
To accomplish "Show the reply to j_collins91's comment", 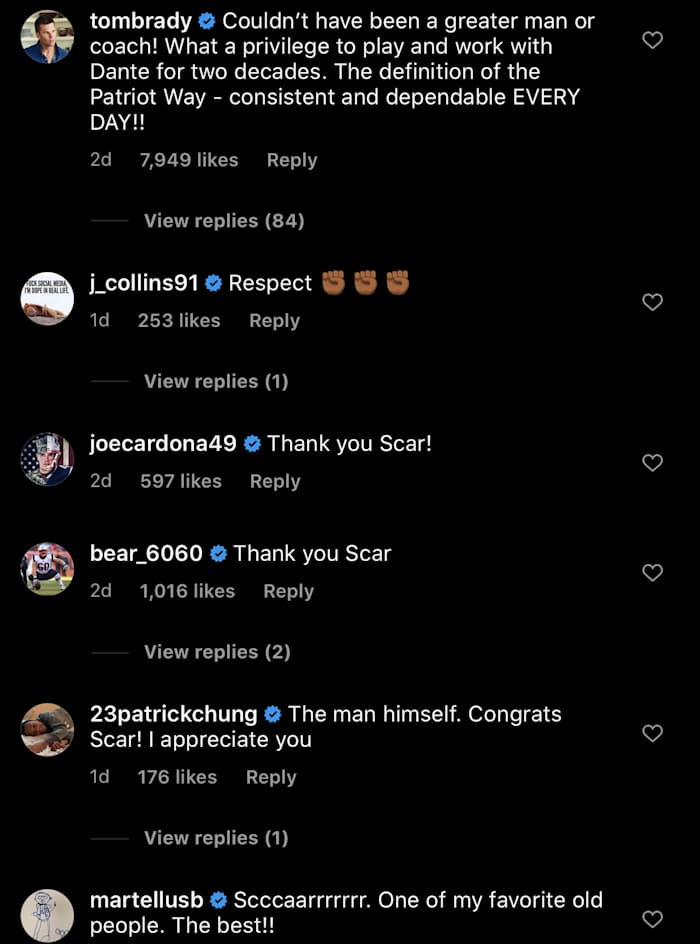I will tap(217, 381).
